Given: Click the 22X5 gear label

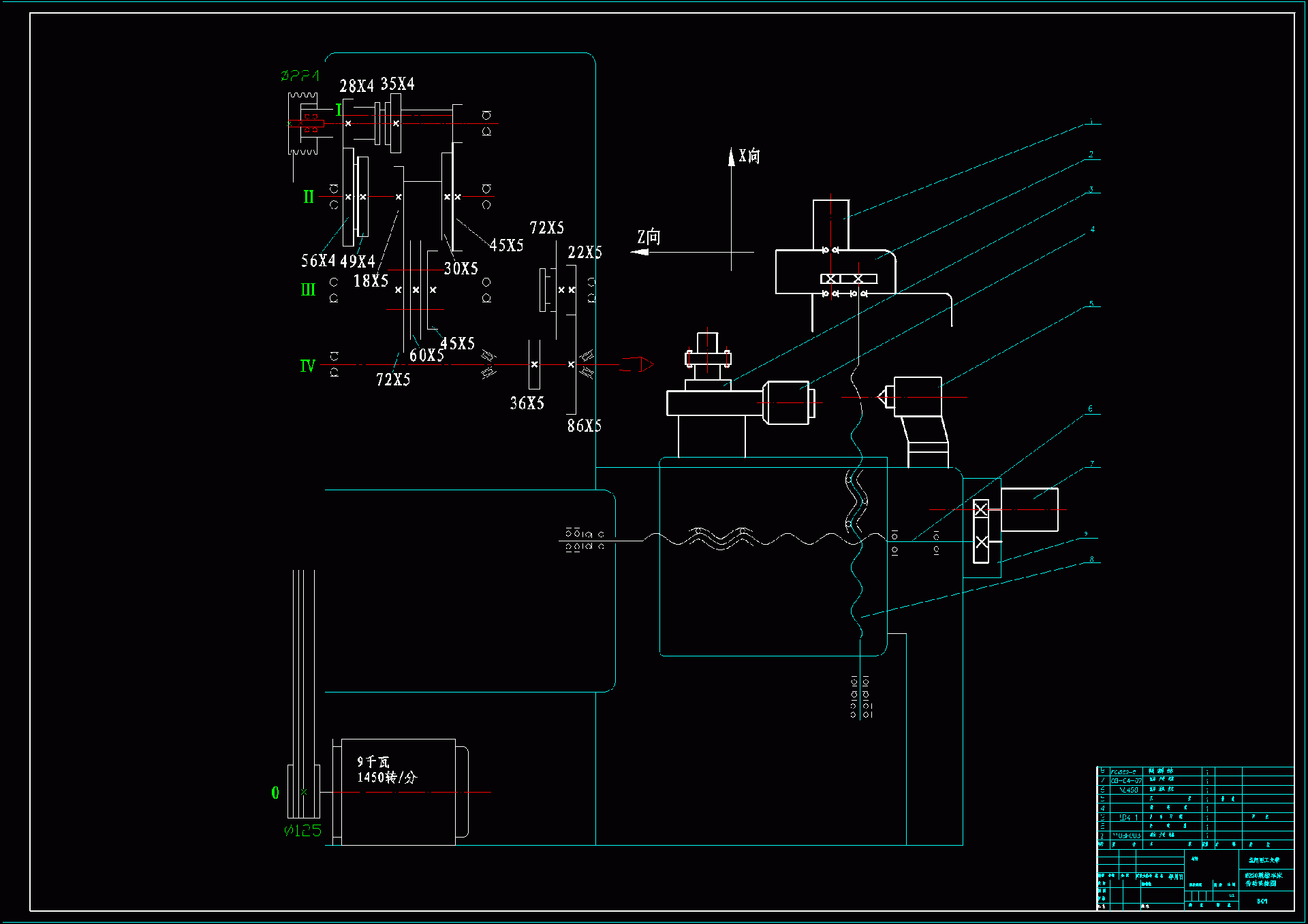Looking at the screenshot, I should coord(585,253).
